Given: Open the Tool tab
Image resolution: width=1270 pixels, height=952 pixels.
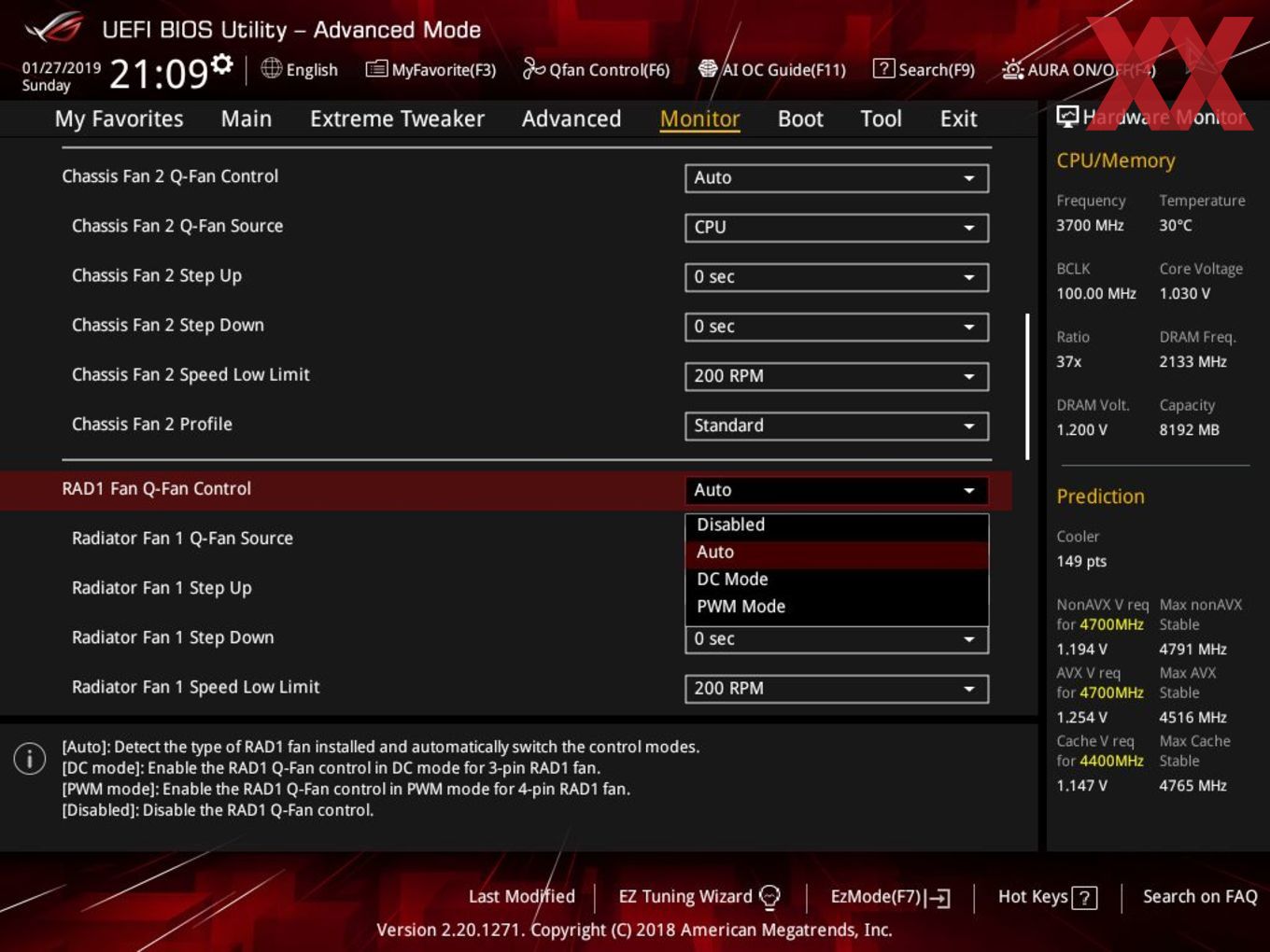Looking at the screenshot, I should (881, 119).
